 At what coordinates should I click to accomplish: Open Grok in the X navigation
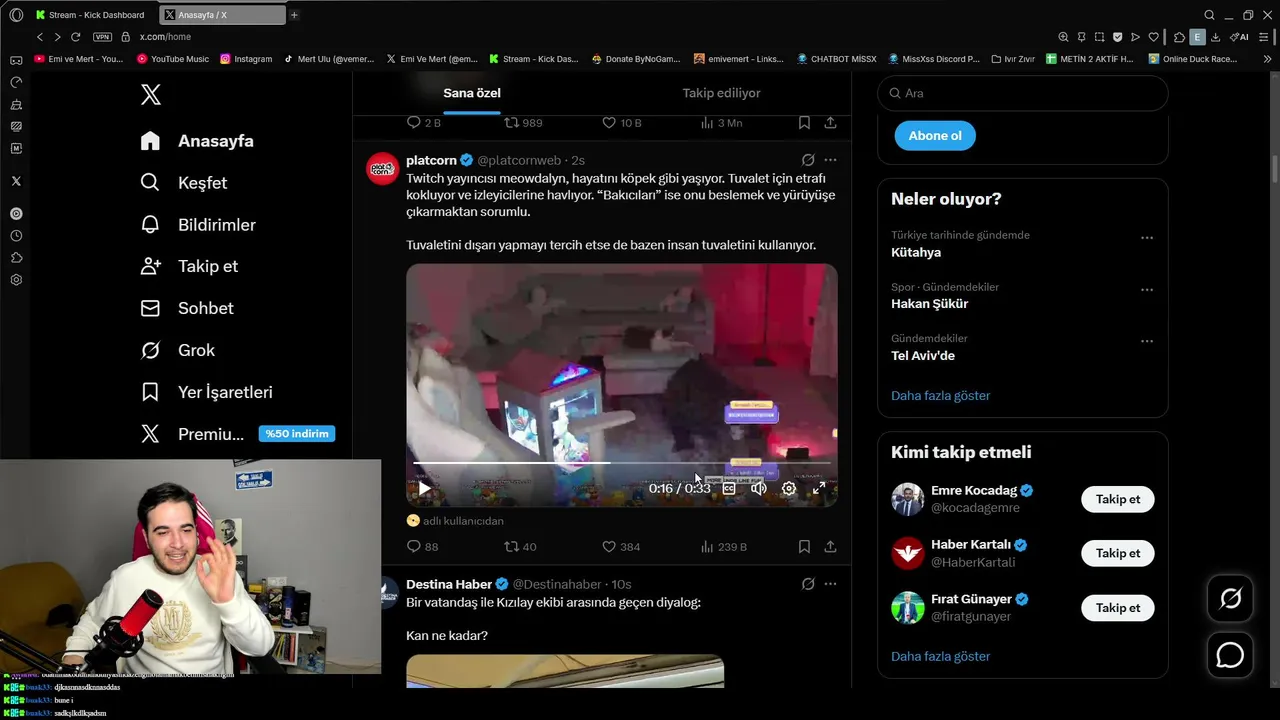coord(177,350)
